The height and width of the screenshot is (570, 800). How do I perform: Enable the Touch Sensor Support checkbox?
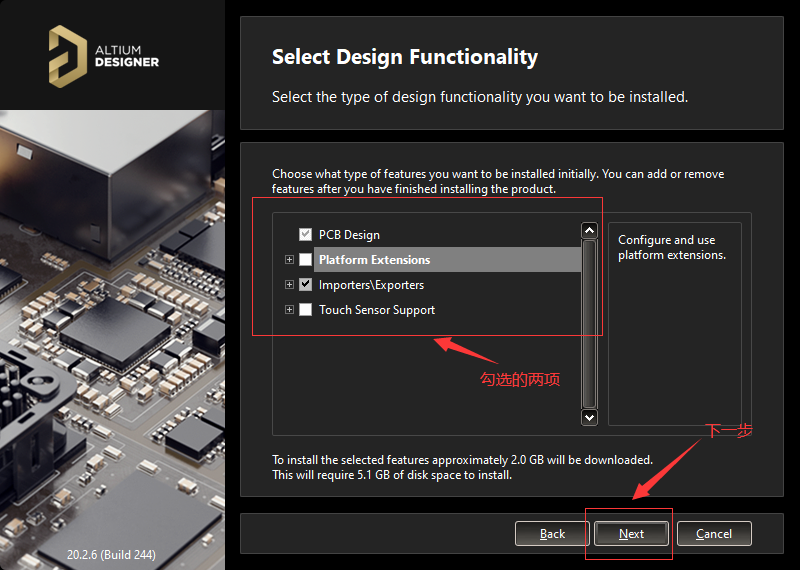click(x=305, y=310)
